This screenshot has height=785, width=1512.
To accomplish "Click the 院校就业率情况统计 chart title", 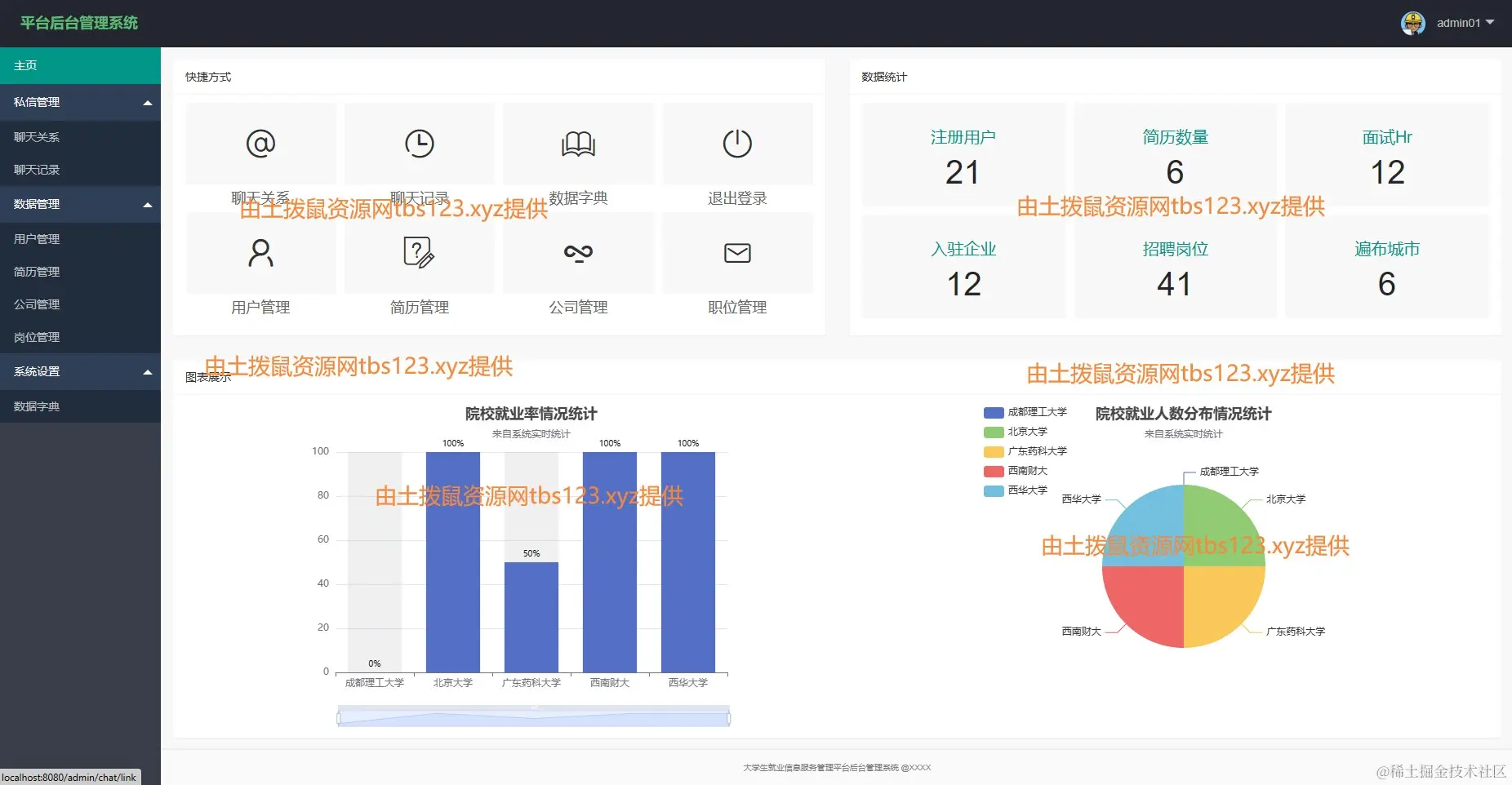I will [x=531, y=414].
